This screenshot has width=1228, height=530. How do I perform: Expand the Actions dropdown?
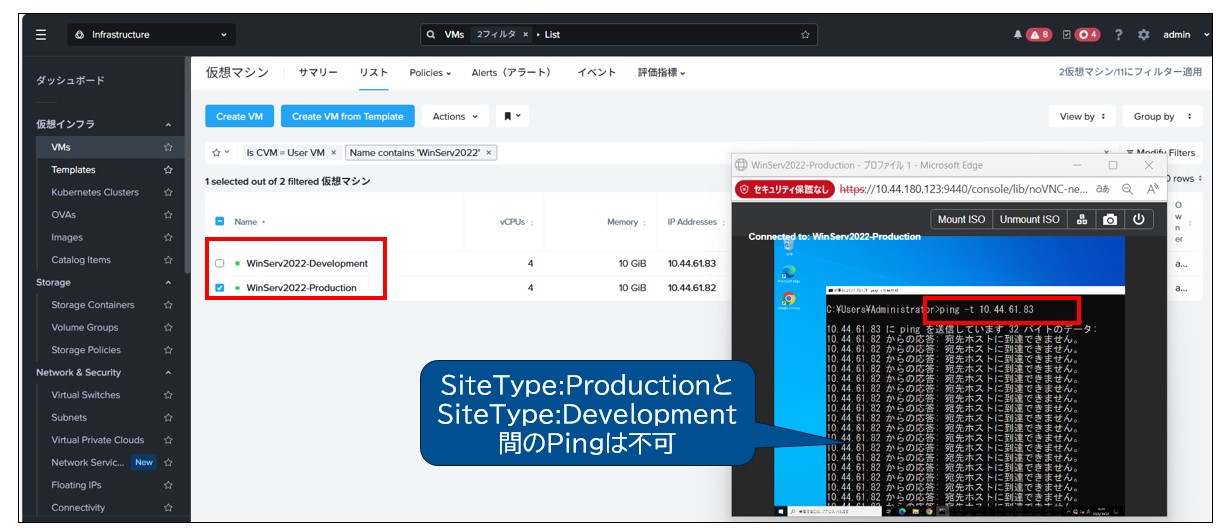[455, 117]
